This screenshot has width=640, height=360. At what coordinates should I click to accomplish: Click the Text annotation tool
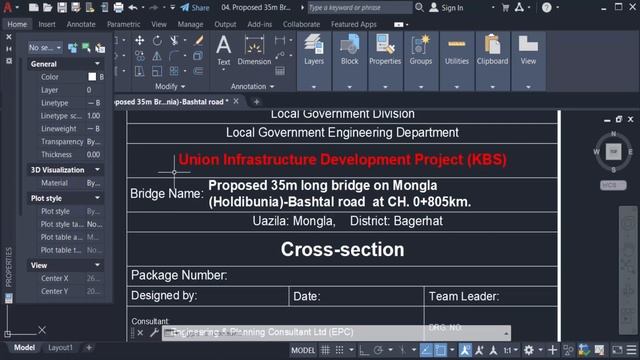(223, 51)
